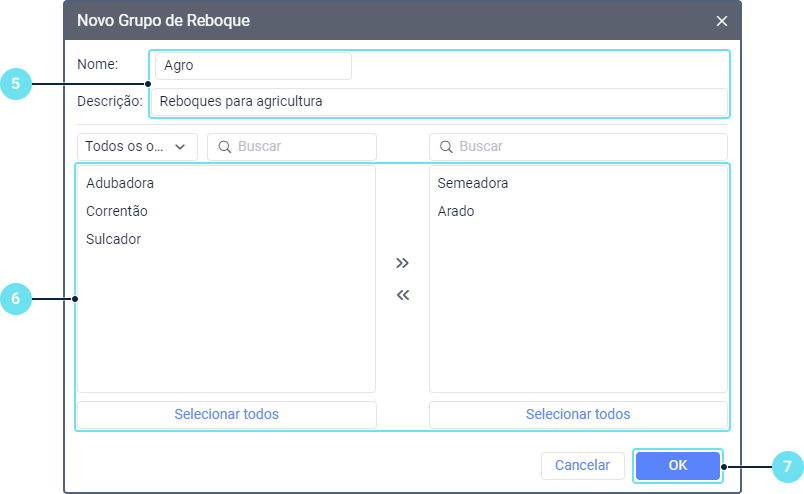Click the right search magnifier icon
Viewport: 804px width, 494px height.
click(x=447, y=147)
